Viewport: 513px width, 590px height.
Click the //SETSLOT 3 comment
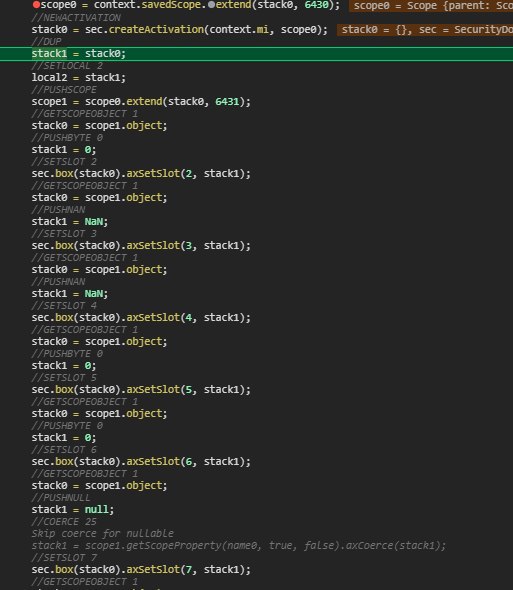[64, 234]
